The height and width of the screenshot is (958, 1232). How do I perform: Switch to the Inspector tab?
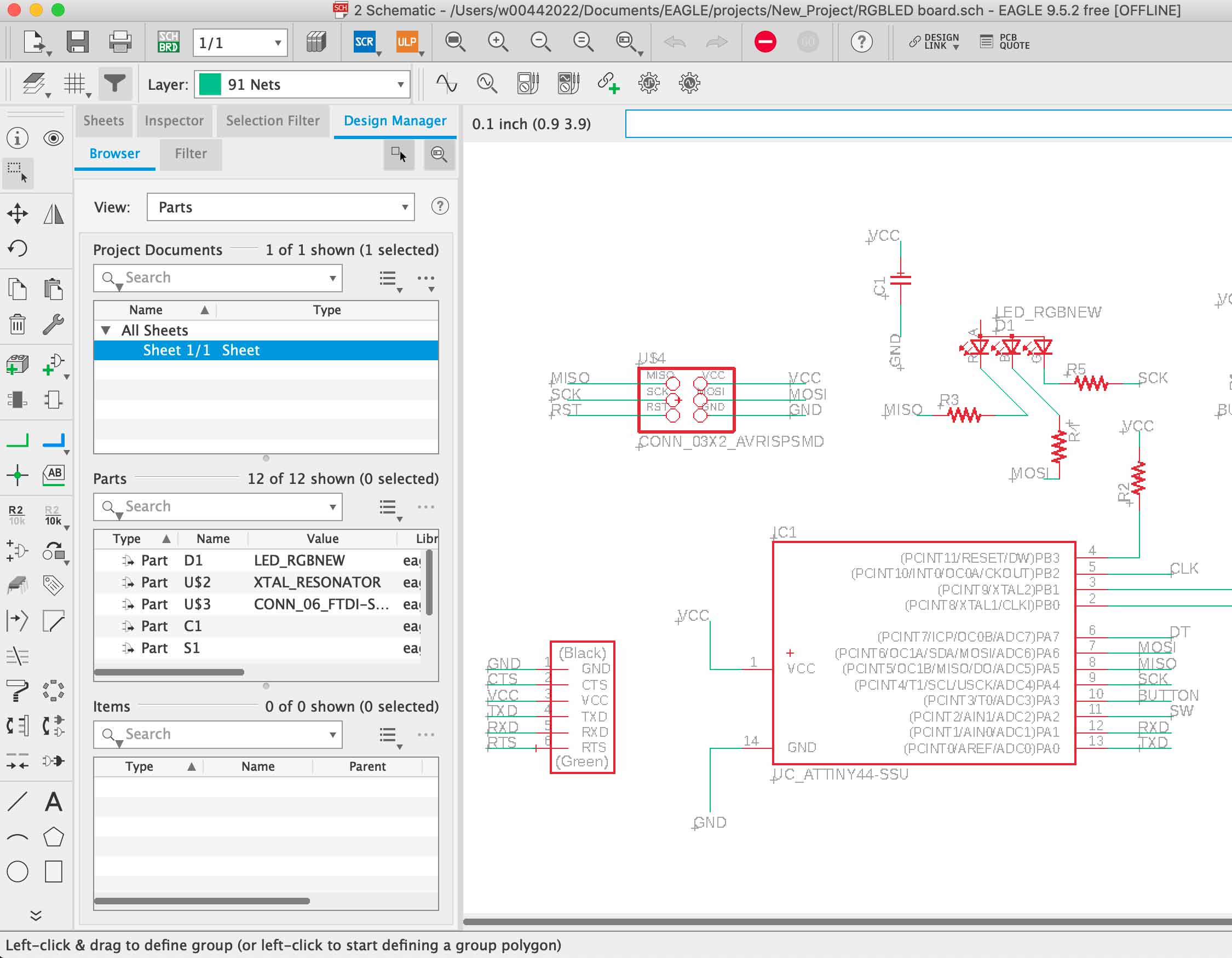click(174, 120)
